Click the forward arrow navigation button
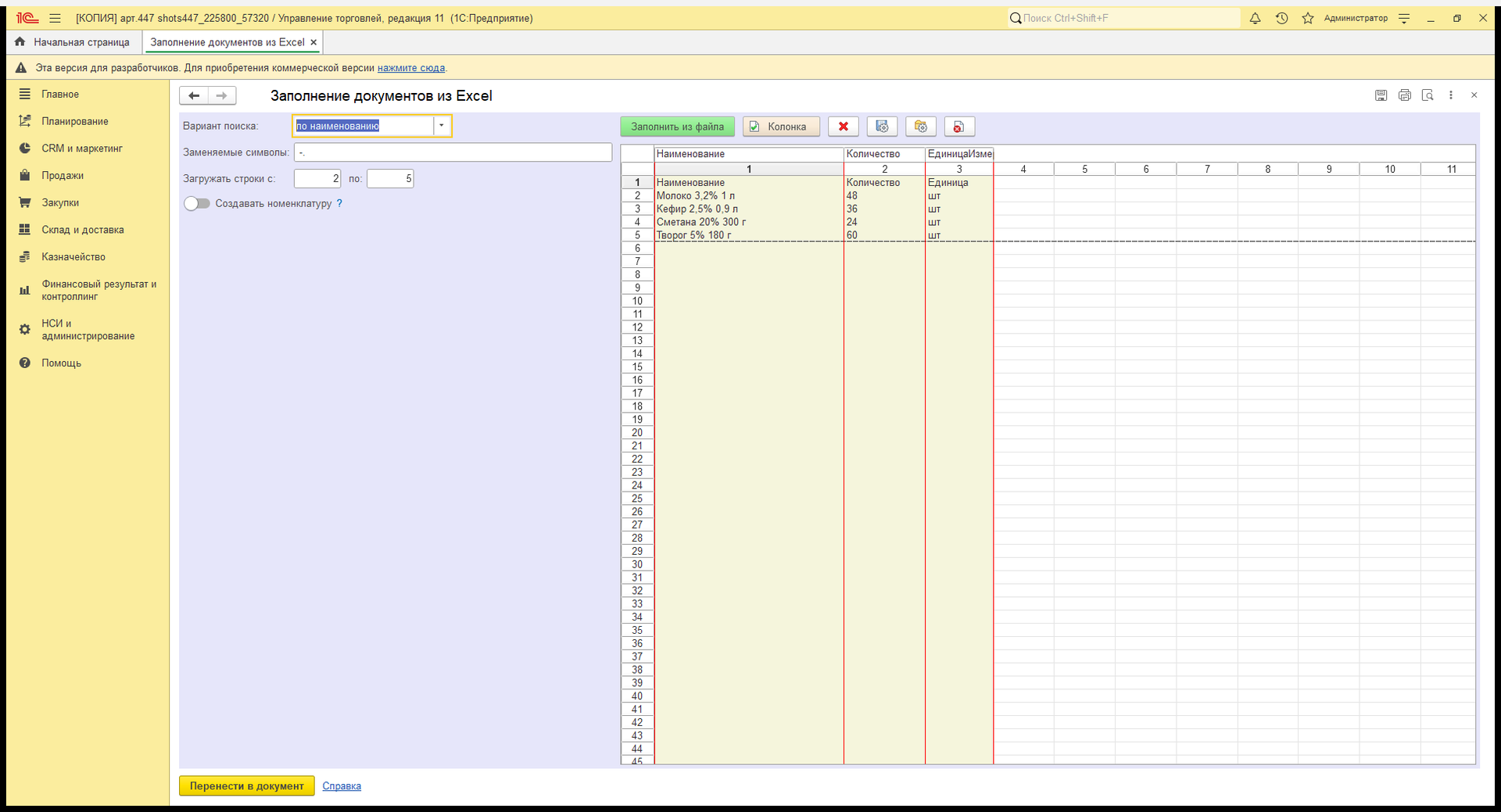This screenshot has width=1501, height=812. 222,95
